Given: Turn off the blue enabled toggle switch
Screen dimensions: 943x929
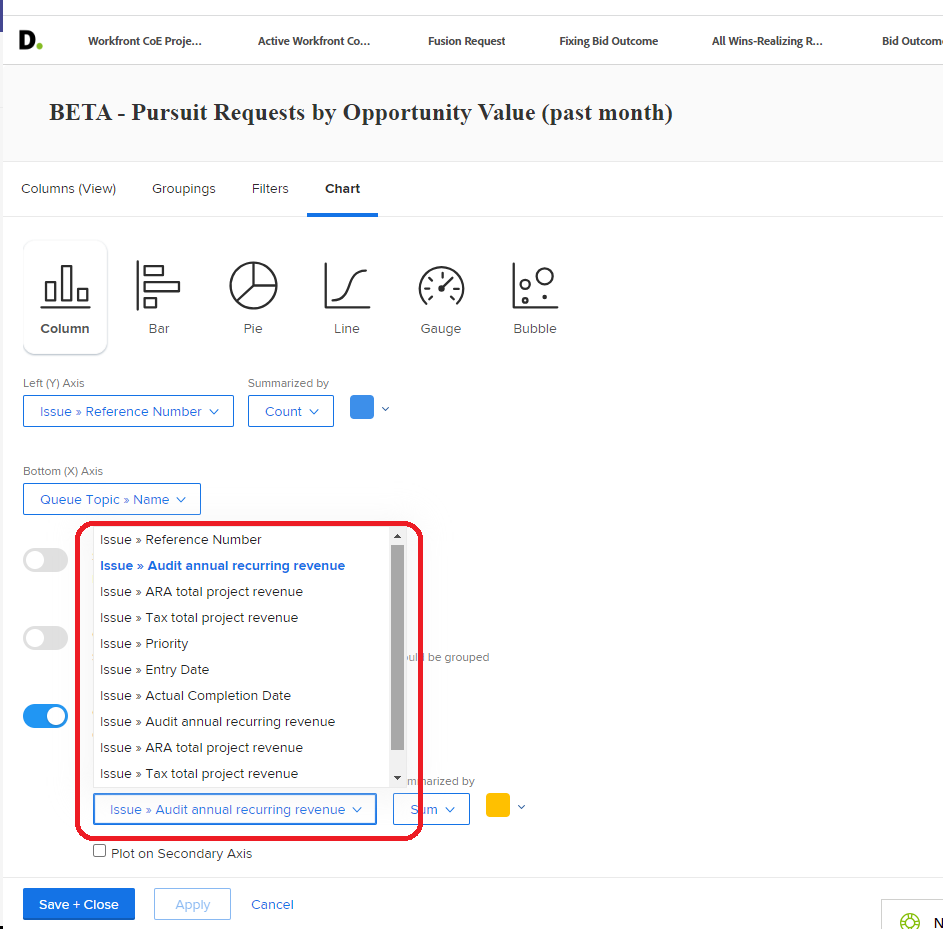Looking at the screenshot, I should point(46,716).
